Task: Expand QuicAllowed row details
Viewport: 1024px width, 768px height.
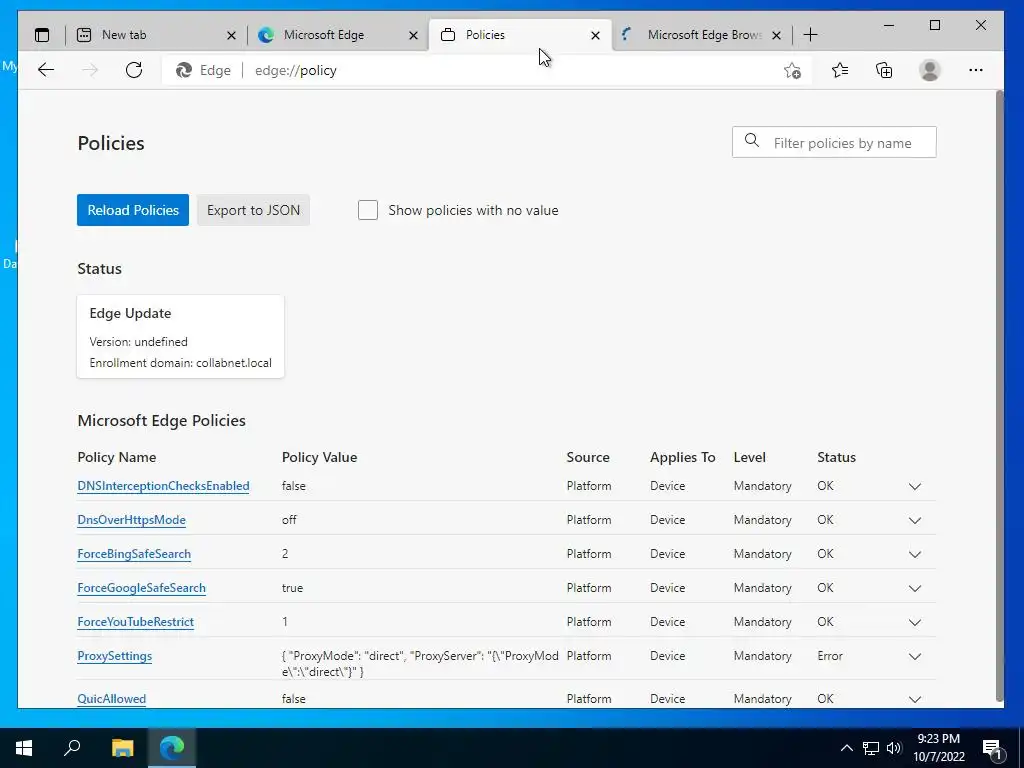Action: point(915,699)
